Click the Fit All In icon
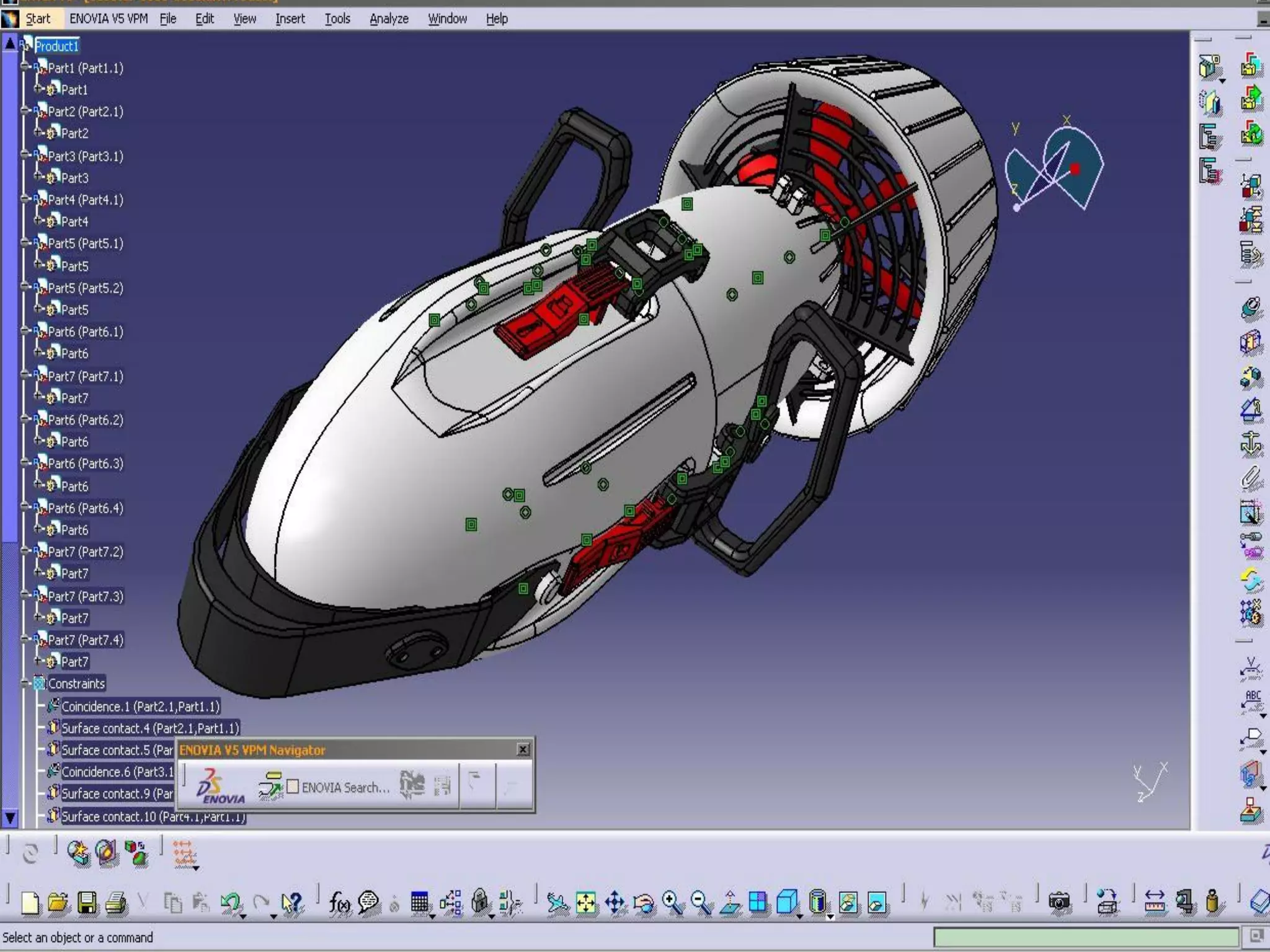Image resolution: width=1270 pixels, height=952 pixels. coord(585,903)
